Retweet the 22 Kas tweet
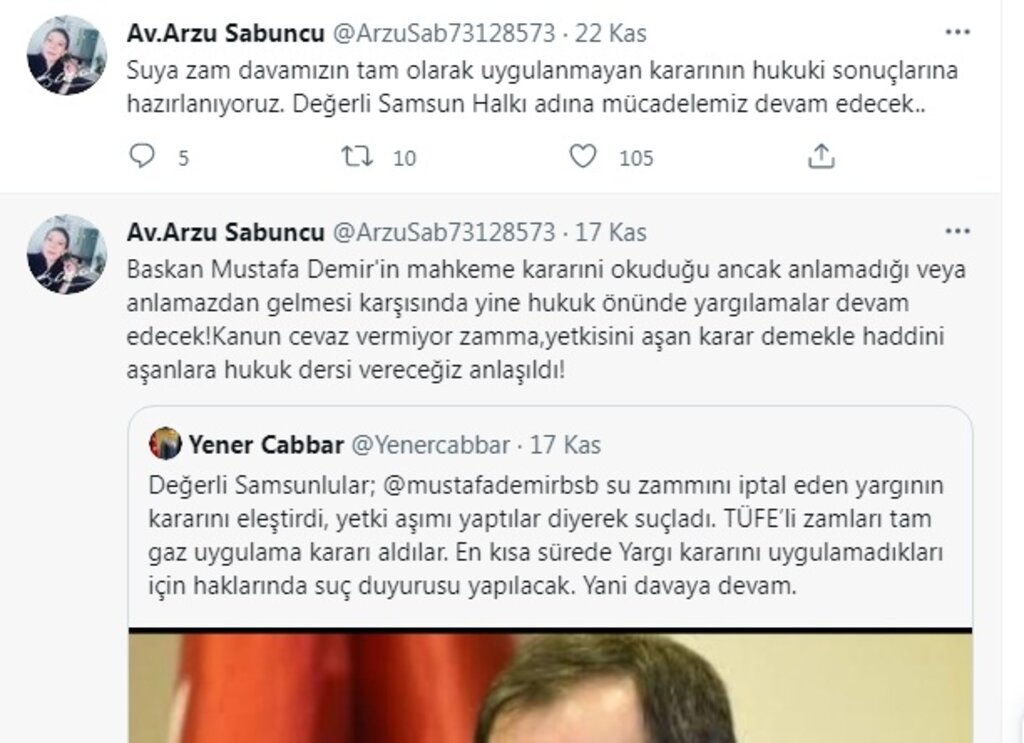Image resolution: width=1024 pixels, height=743 pixels. click(357, 156)
